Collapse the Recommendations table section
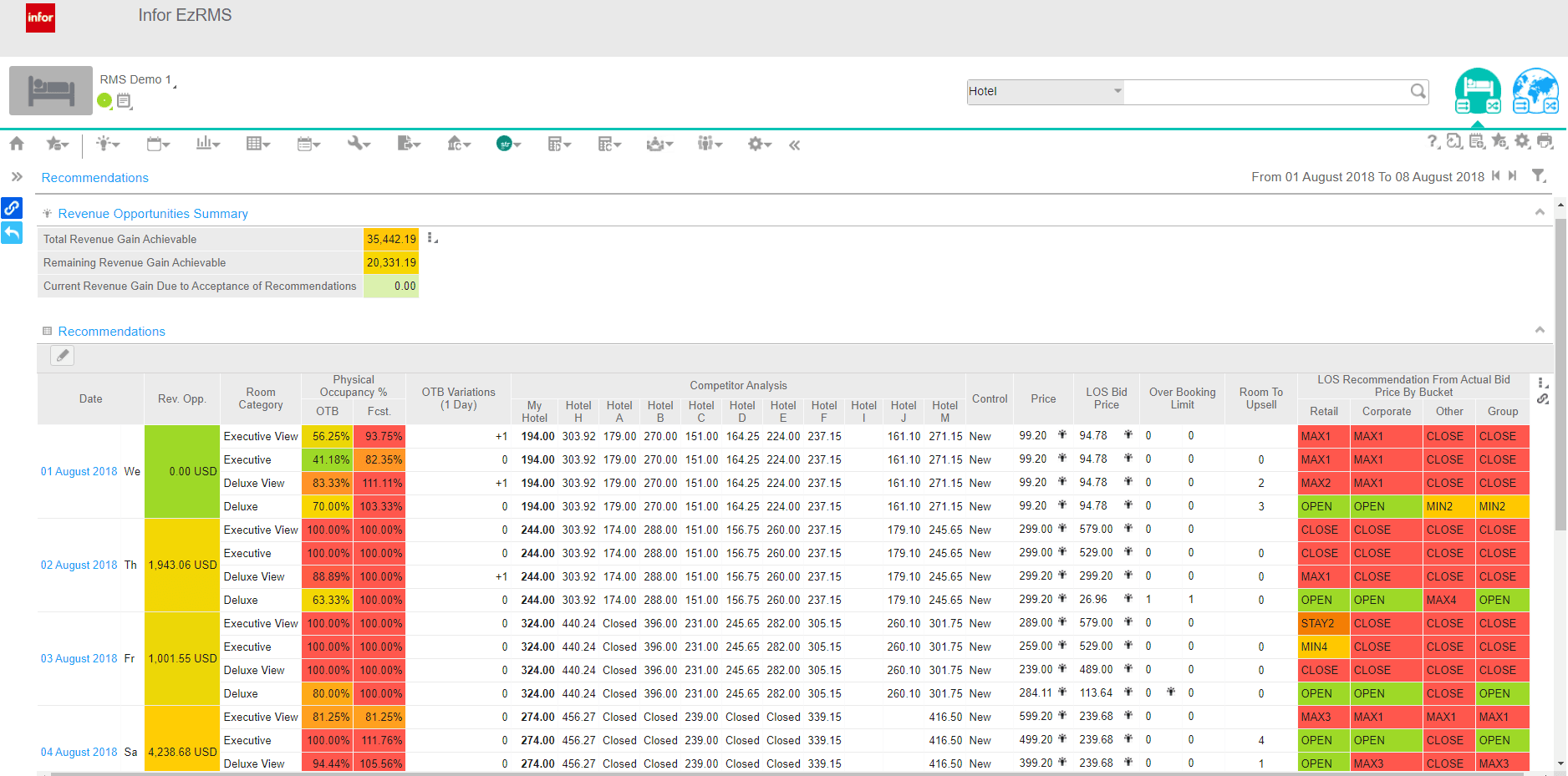This screenshot has height=776, width=1568. coord(1540,330)
